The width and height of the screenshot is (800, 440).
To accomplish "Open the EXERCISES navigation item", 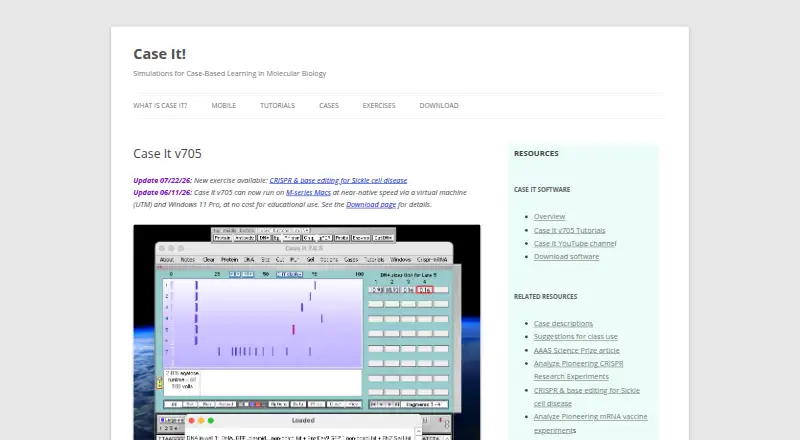I will tap(379, 106).
